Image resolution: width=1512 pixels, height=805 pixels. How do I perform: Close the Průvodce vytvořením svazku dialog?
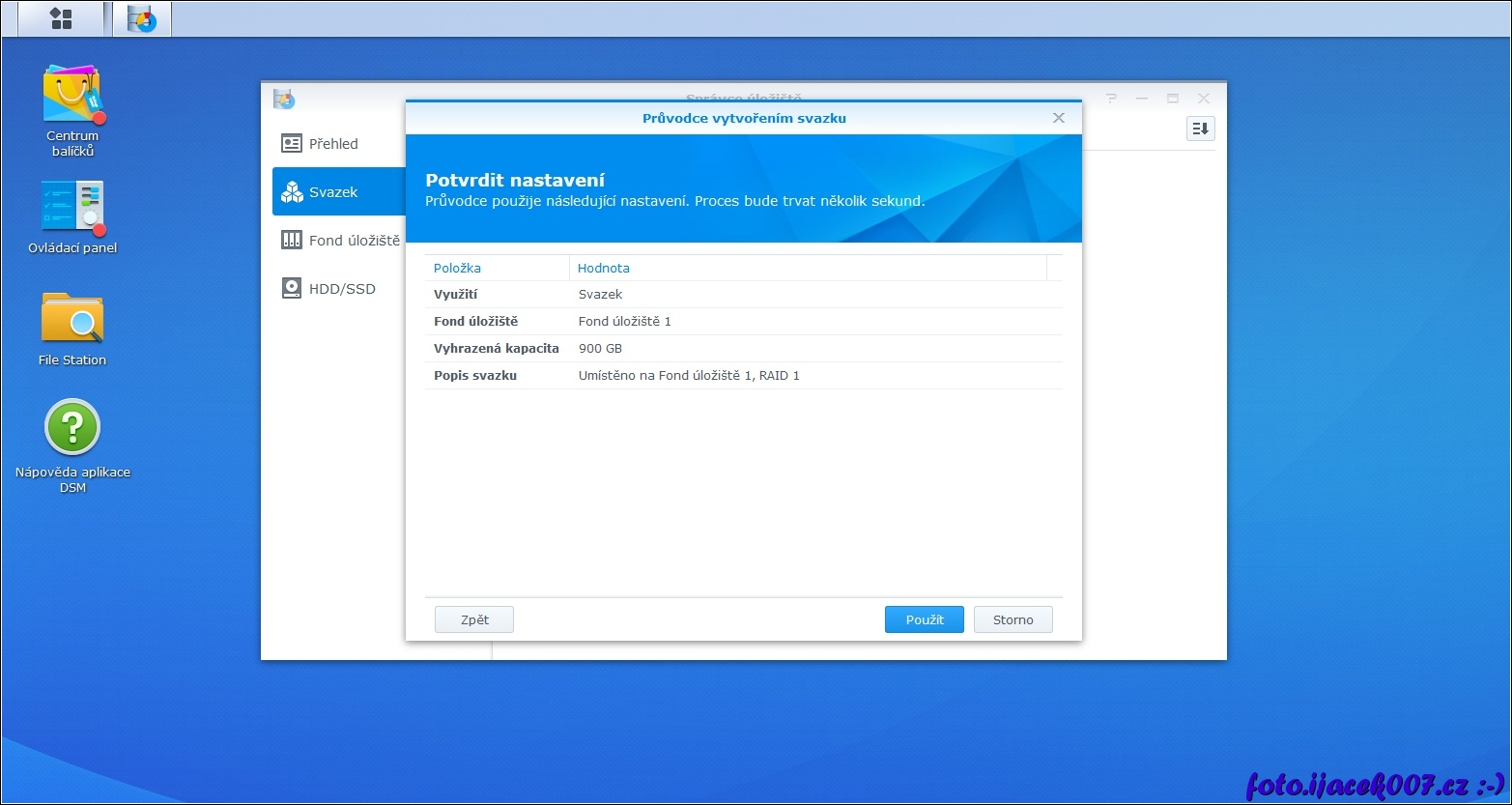(x=1059, y=118)
